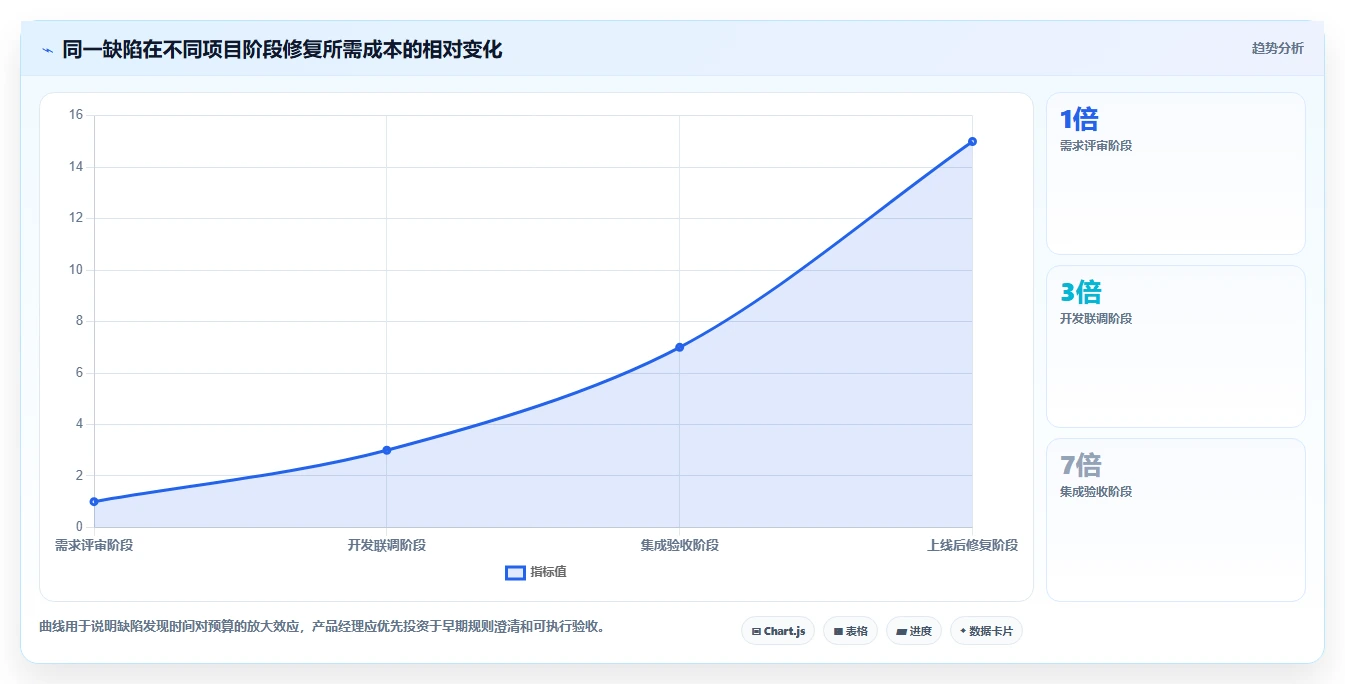Click x-axis label 开发联调阶段

[387, 545]
